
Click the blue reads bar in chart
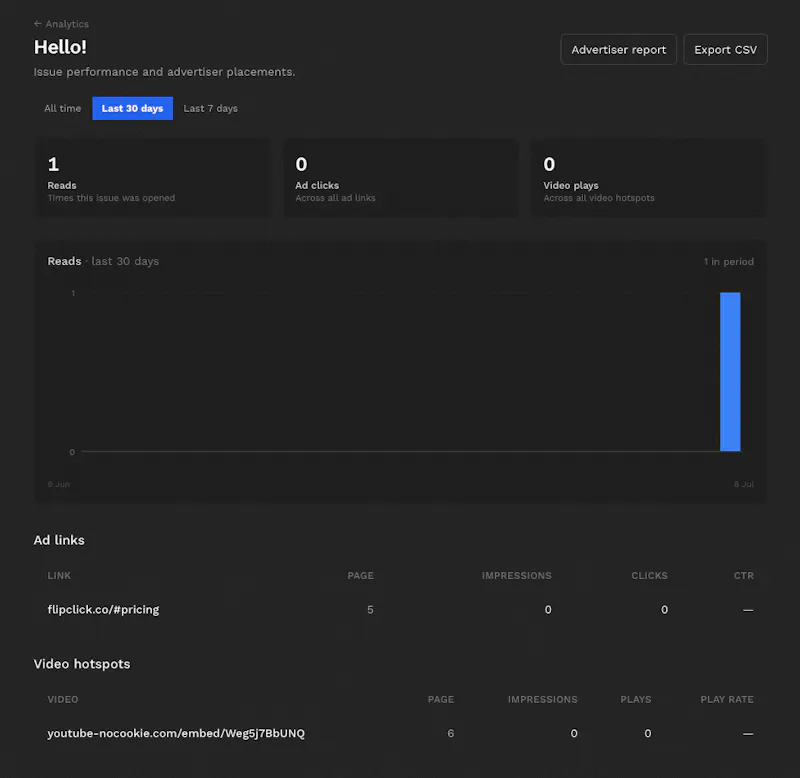[730, 371]
